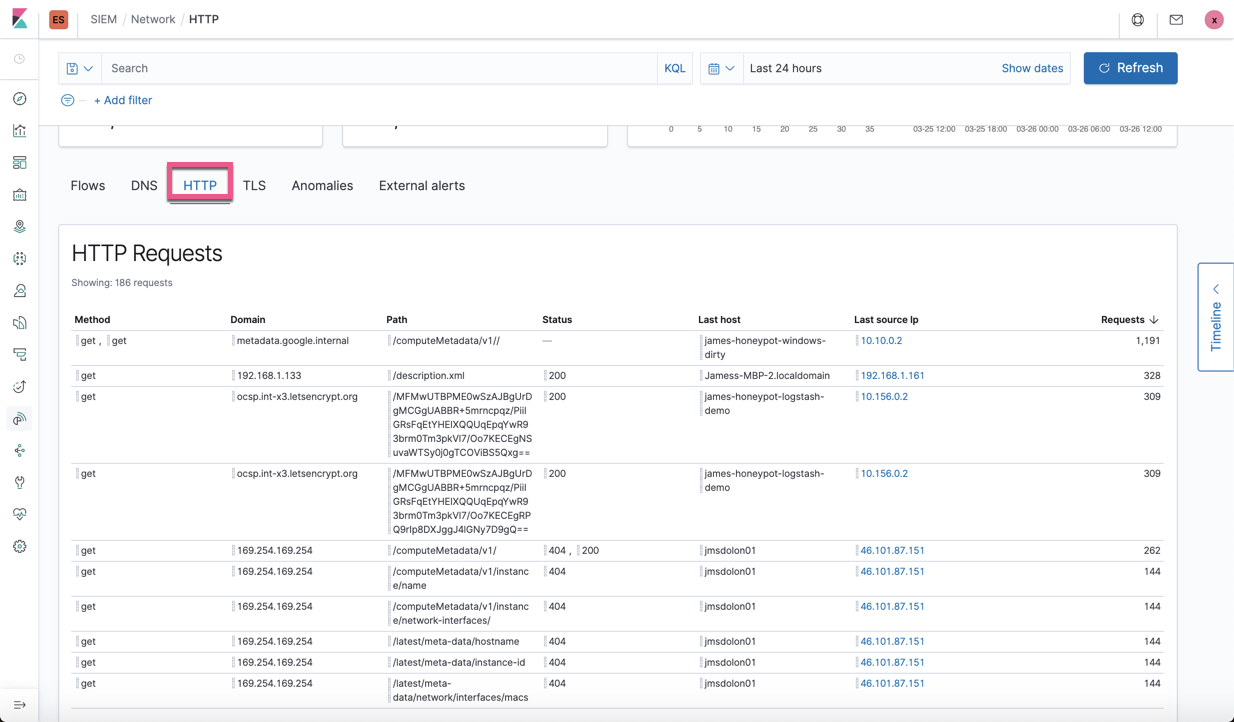Click Show dates link
The height and width of the screenshot is (722, 1234).
[1032, 68]
